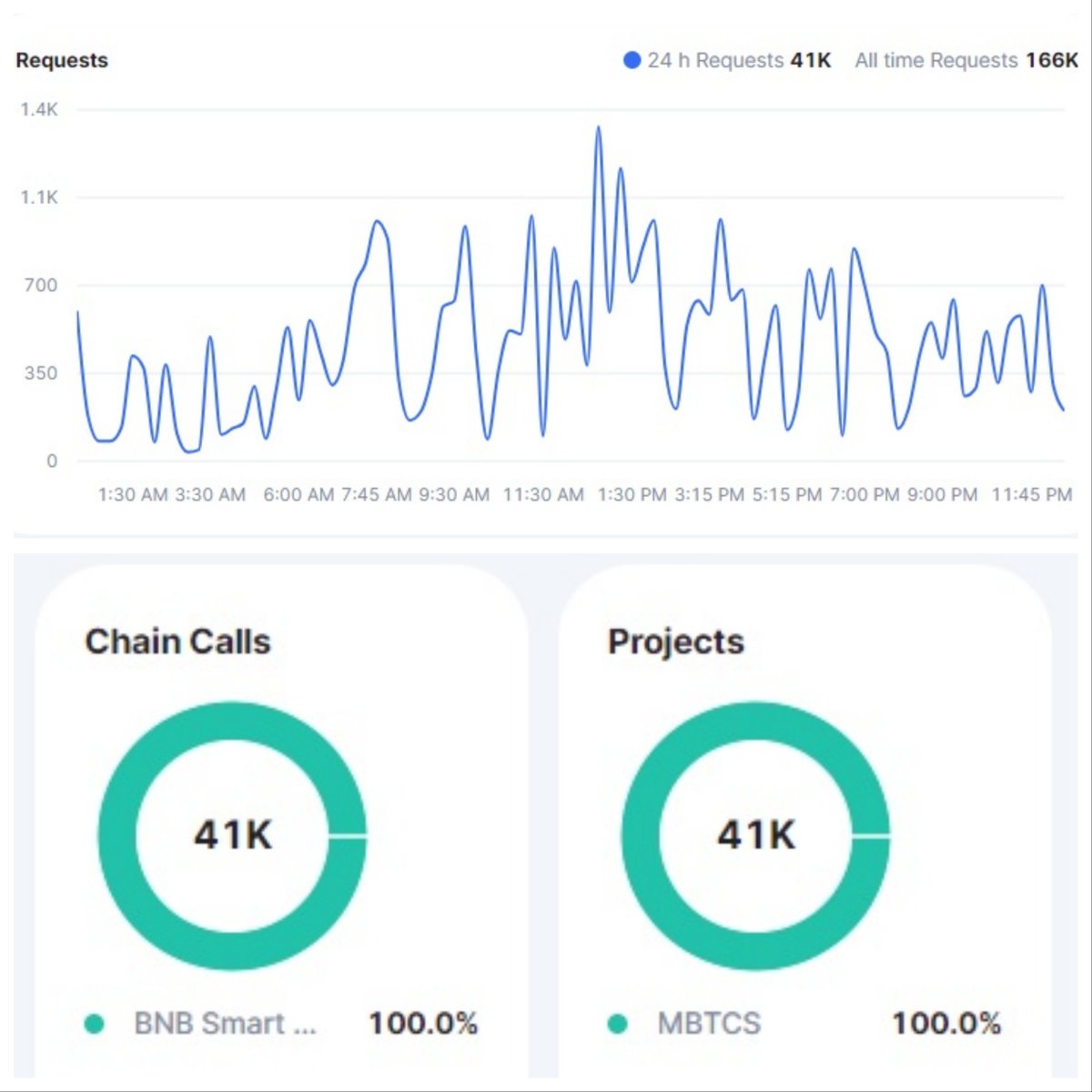Click the 6:00 AM time label

(x=298, y=494)
